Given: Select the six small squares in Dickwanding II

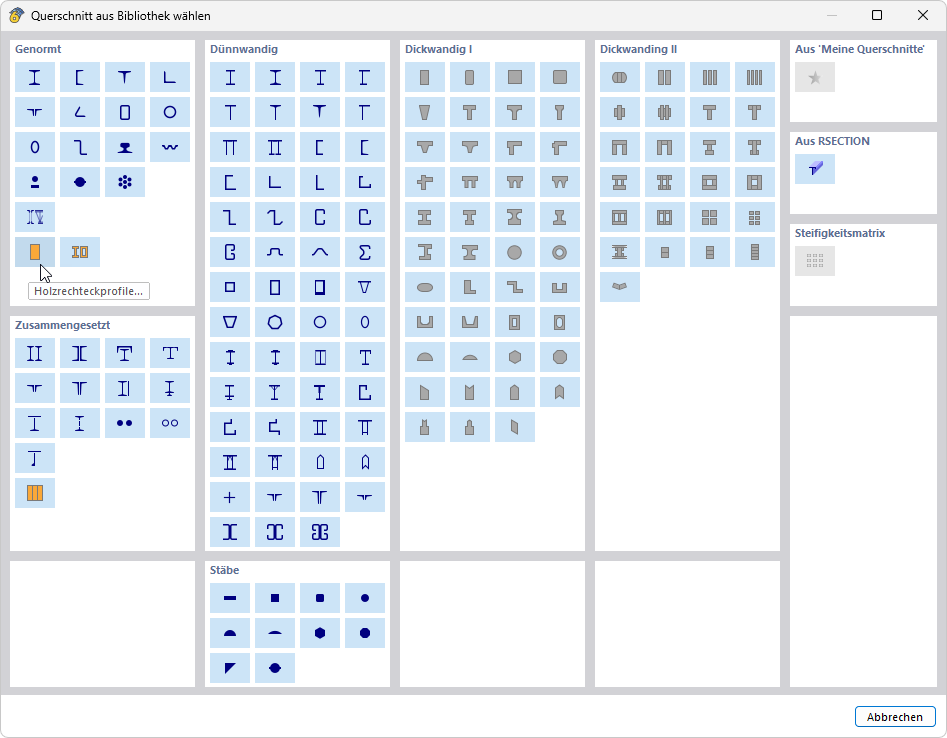Looking at the screenshot, I should point(754,217).
